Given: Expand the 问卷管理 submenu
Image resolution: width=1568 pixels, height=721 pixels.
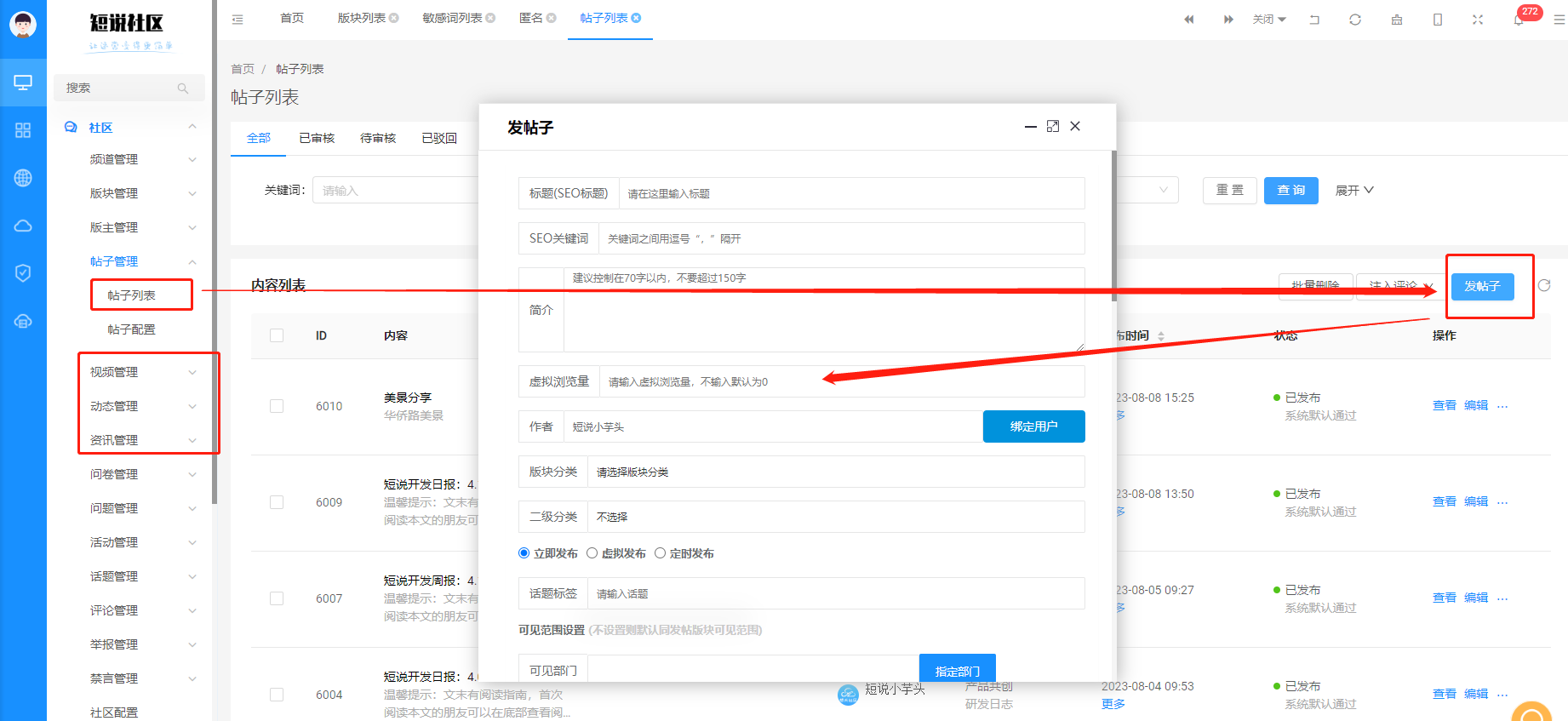Looking at the screenshot, I should coord(192,474).
